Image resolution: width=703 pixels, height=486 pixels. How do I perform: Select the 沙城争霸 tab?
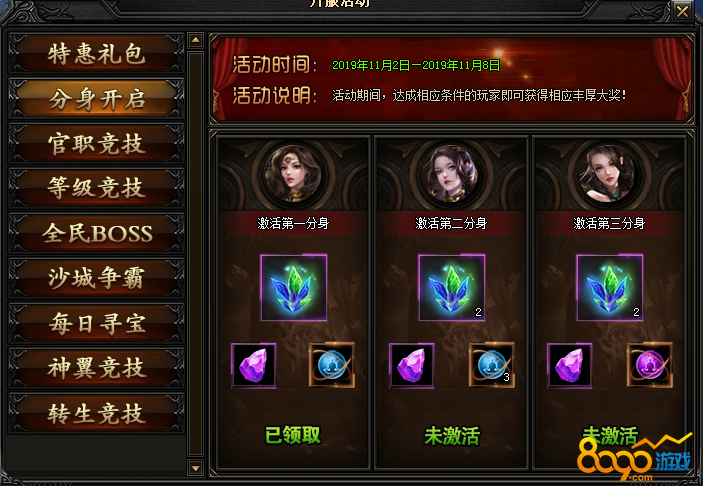tap(96, 278)
